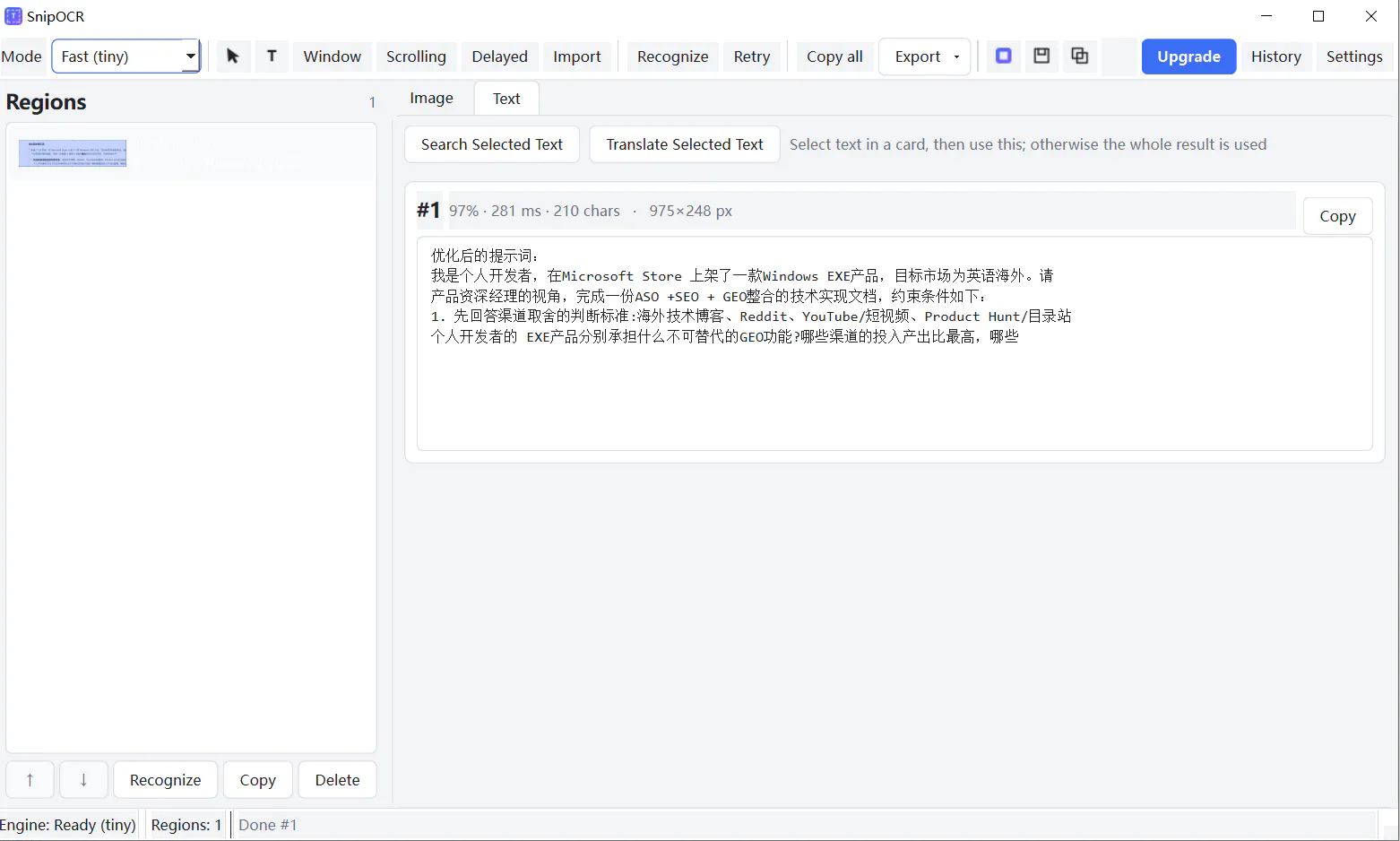
Task: Click Translate Selected Text
Action: 685,144
